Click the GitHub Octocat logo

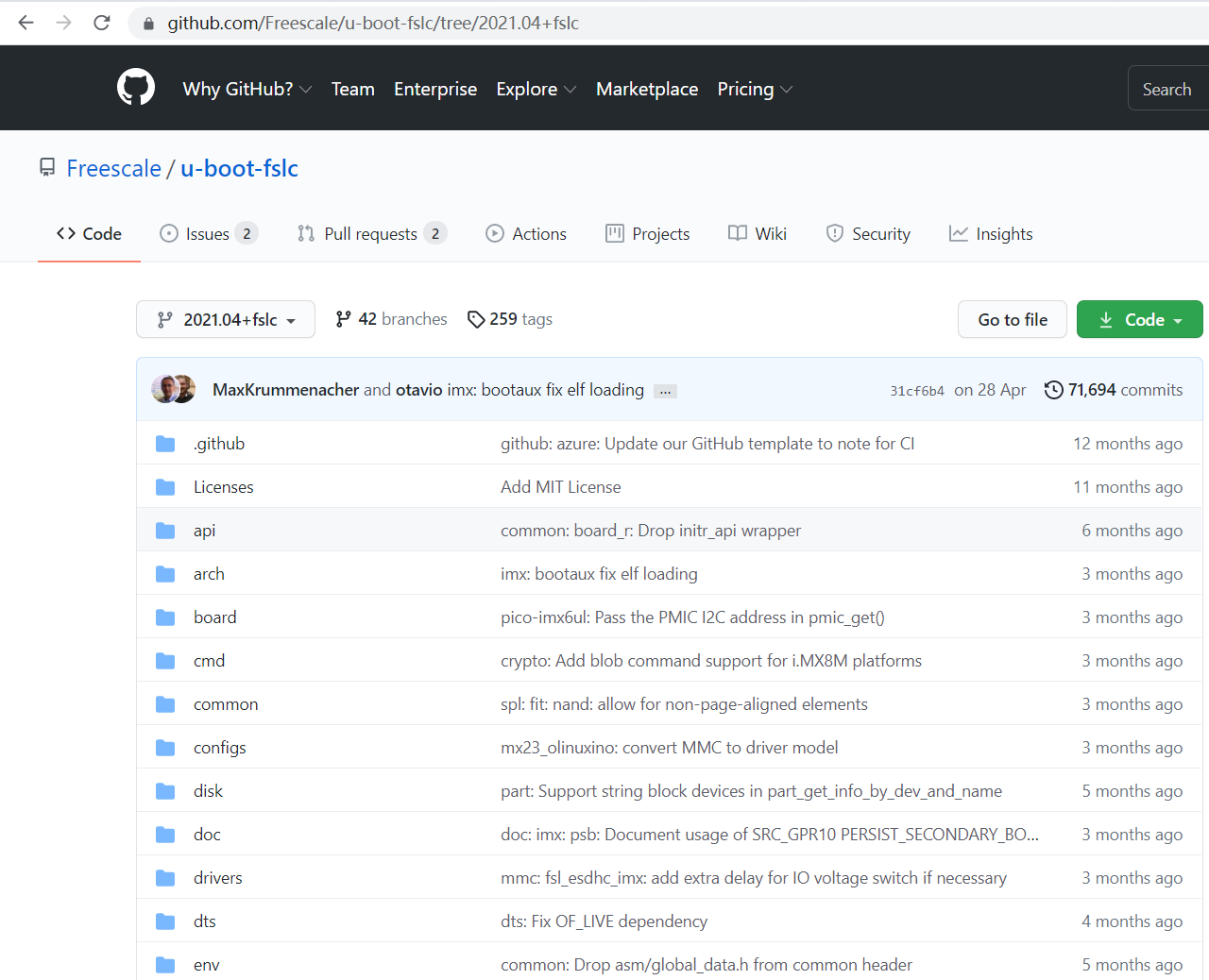(136, 88)
